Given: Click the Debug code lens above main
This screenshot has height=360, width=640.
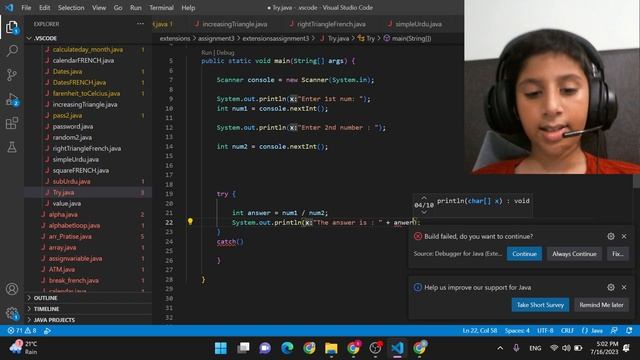Looking at the screenshot, I should pos(225,53).
